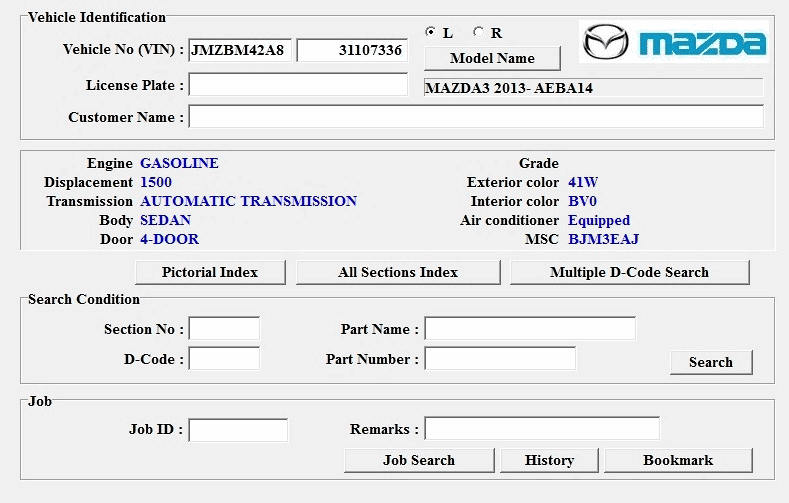789x503 pixels.
Task: Select the R (right-hand drive) radio button
Action: coord(479,32)
